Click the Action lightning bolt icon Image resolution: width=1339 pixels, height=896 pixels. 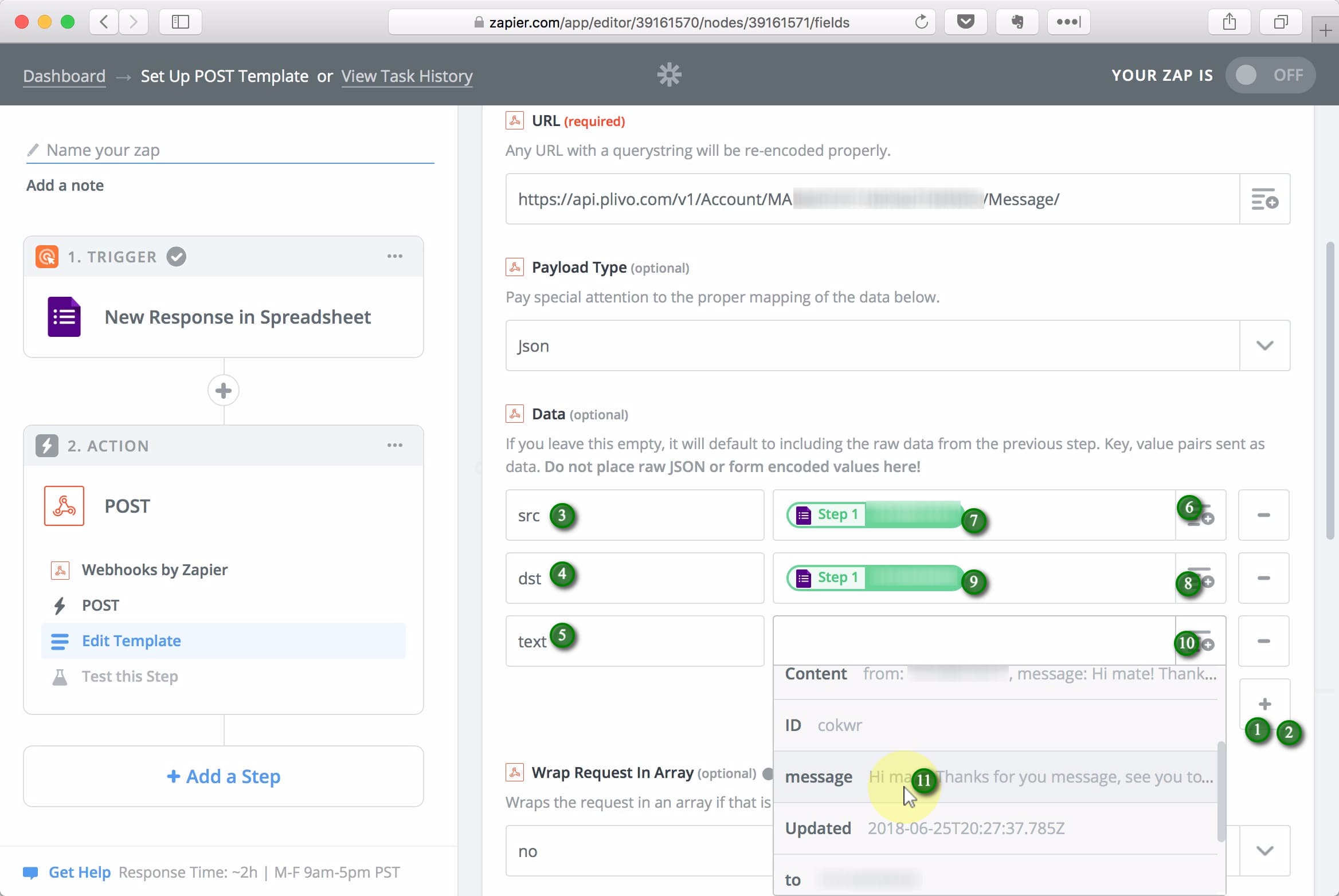pyautogui.click(x=47, y=445)
